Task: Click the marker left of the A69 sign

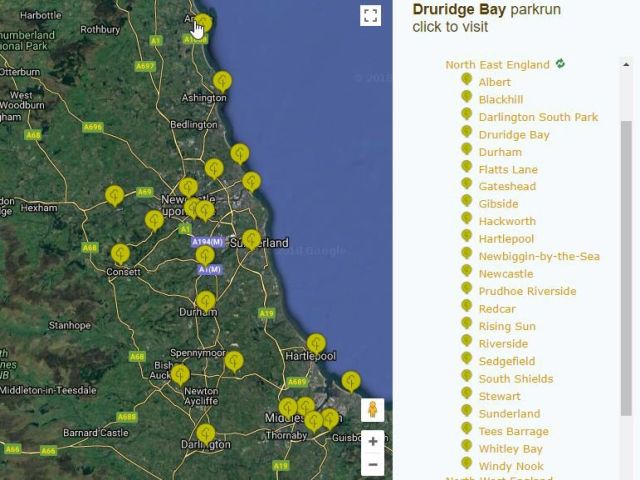Action: pos(115,195)
